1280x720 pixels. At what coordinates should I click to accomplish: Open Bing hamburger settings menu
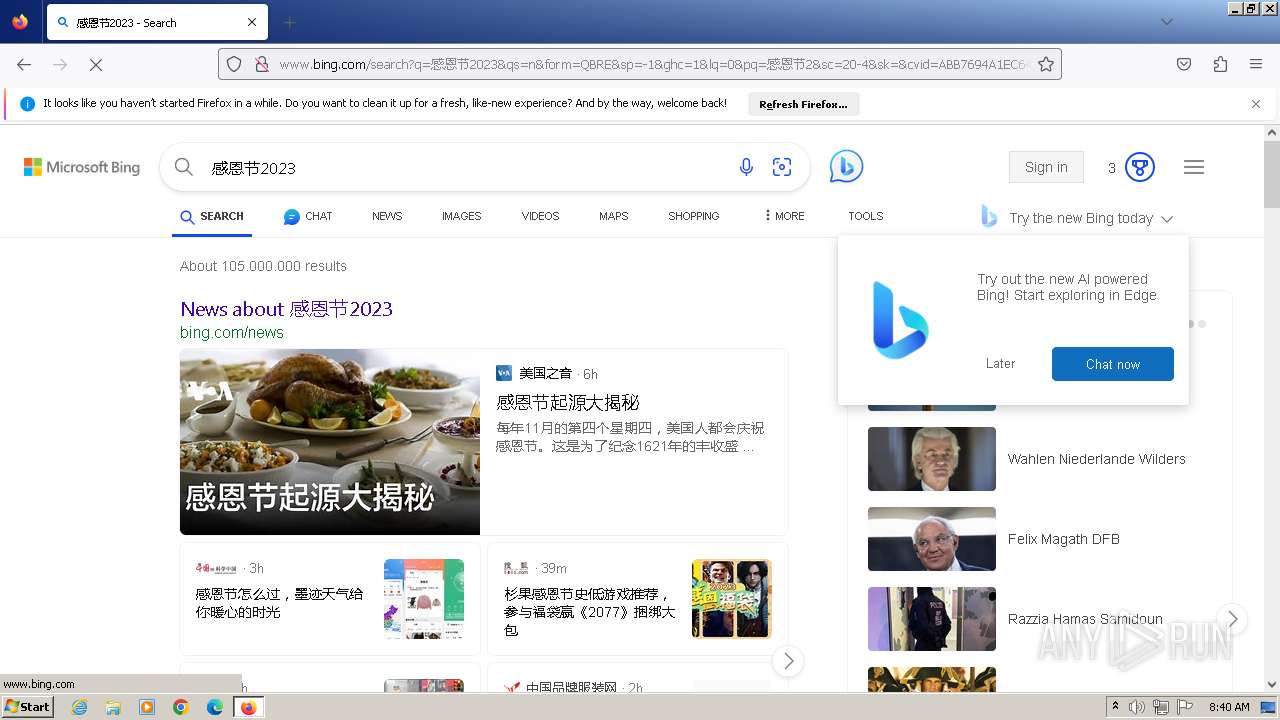1194,167
